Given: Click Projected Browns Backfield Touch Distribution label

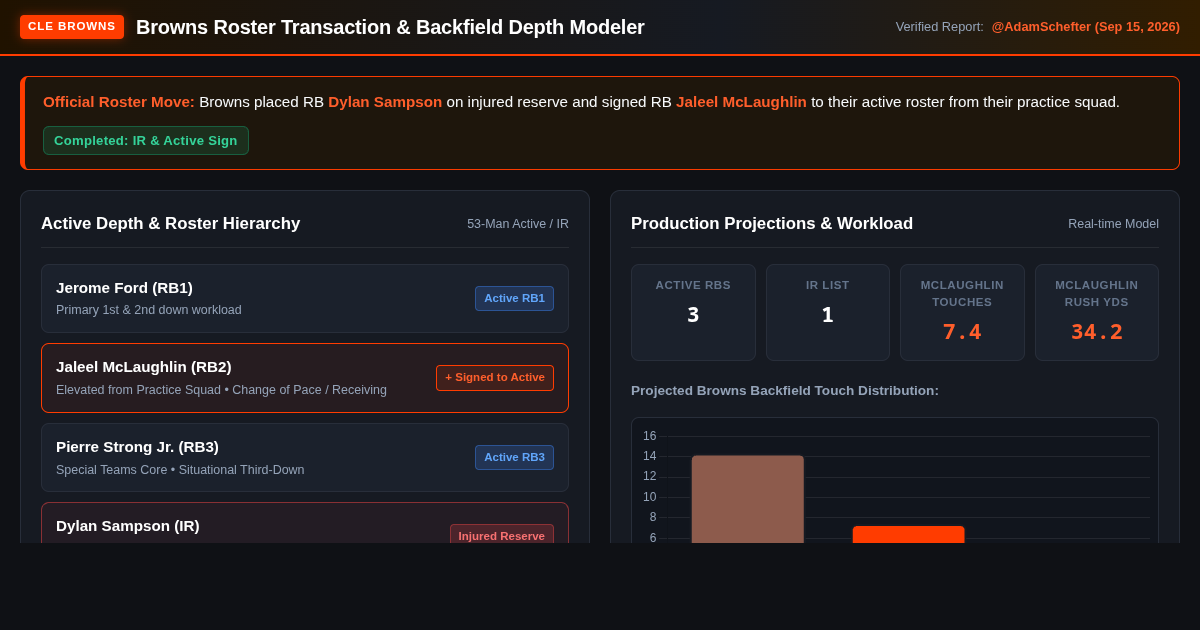Looking at the screenshot, I should [785, 391].
